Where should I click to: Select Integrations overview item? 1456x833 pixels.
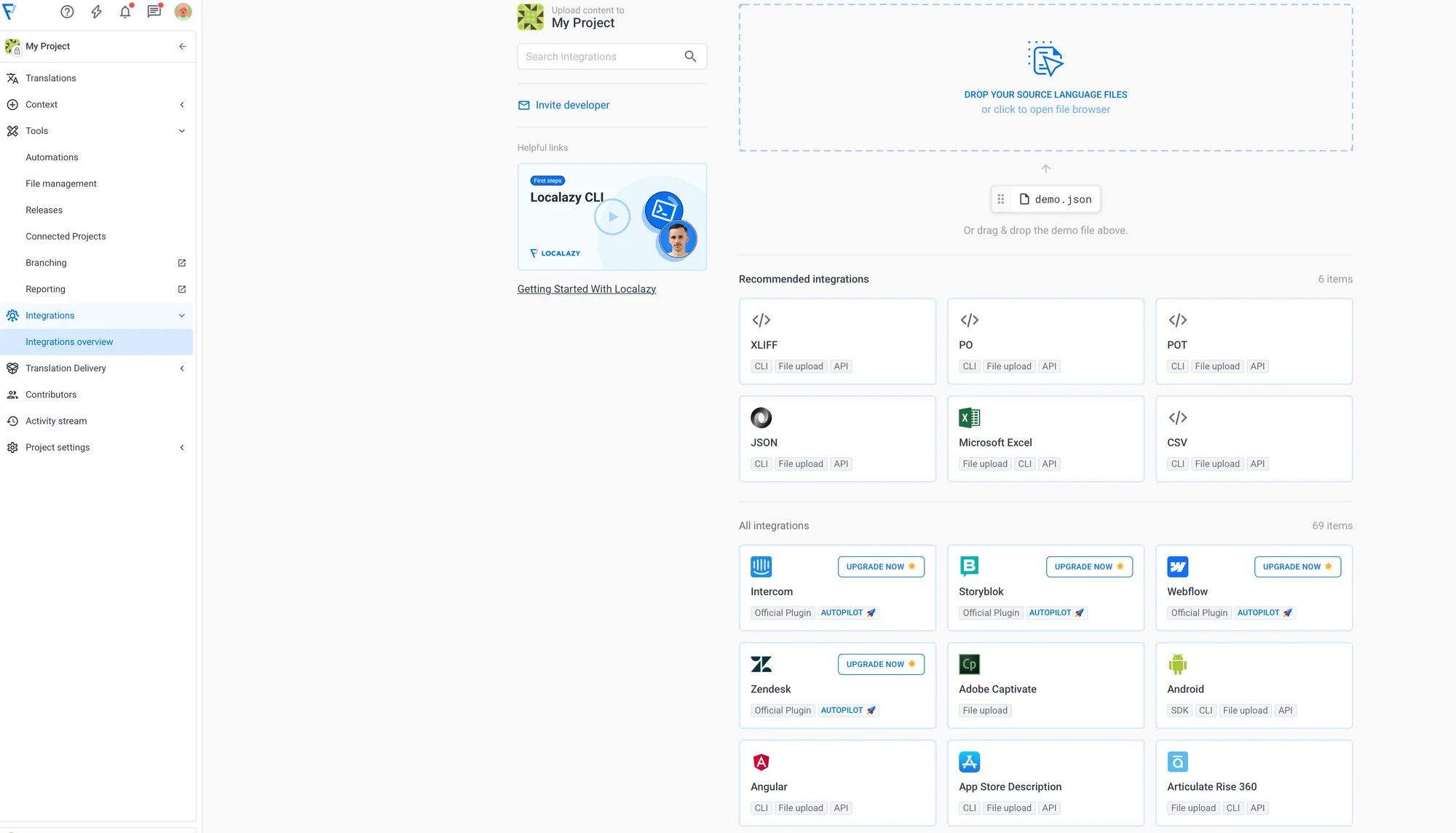(69, 342)
